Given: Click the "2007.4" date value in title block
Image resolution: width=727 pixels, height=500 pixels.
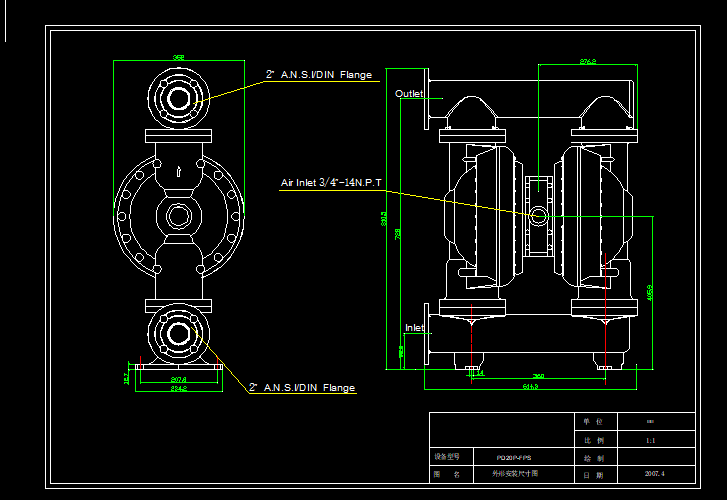Looking at the screenshot, I should [654, 474].
